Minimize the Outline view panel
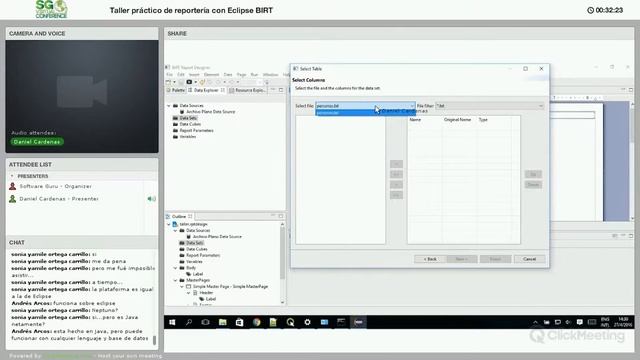The height and width of the screenshot is (360, 640). 273,216
